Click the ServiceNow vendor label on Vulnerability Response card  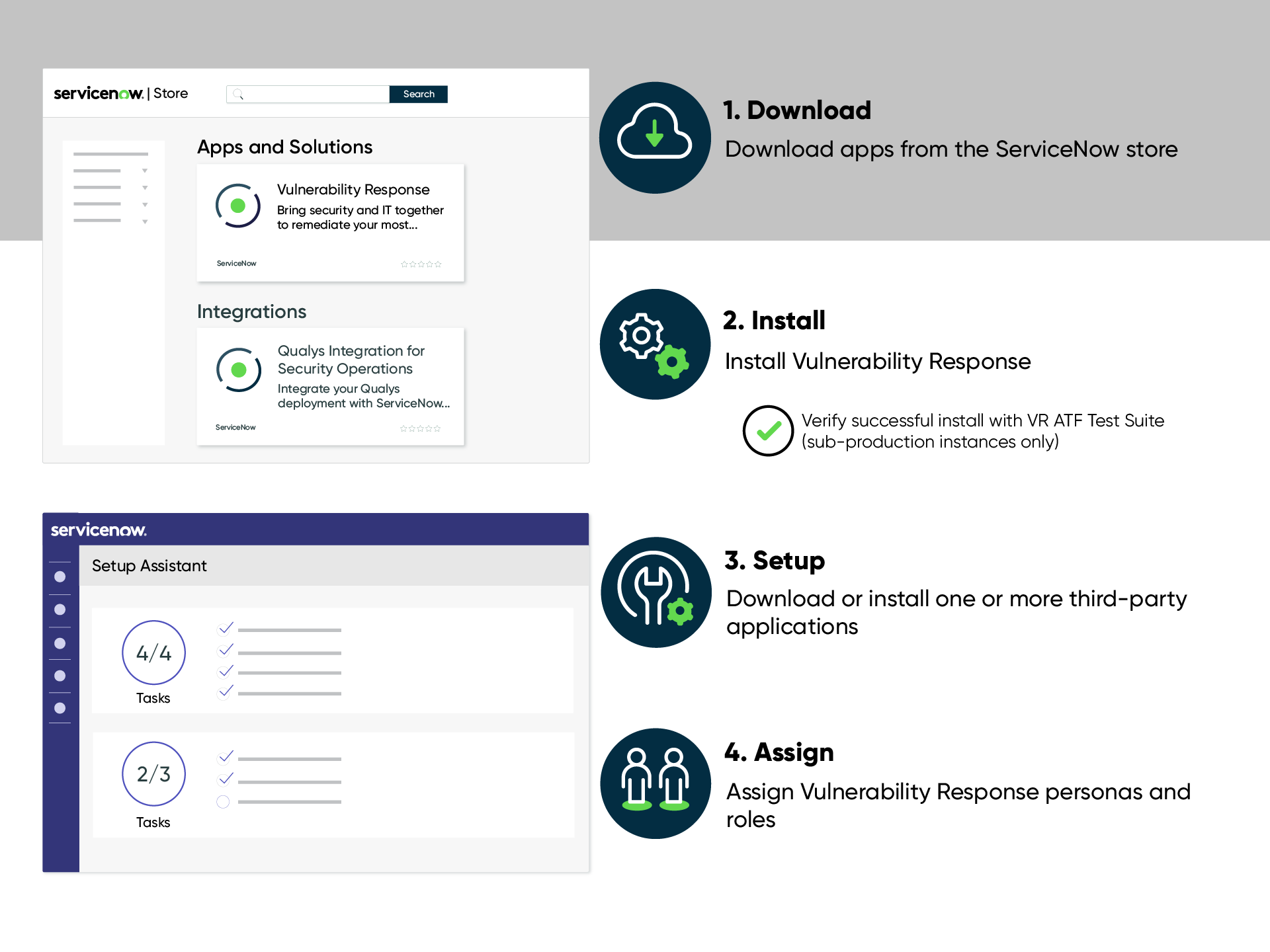pyautogui.click(x=237, y=263)
